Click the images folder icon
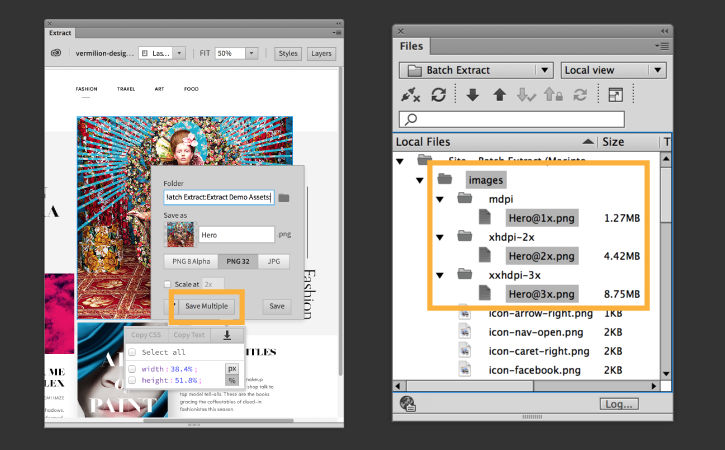Image resolution: width=725 pixels, height=450 pixels. click(445, 179)
